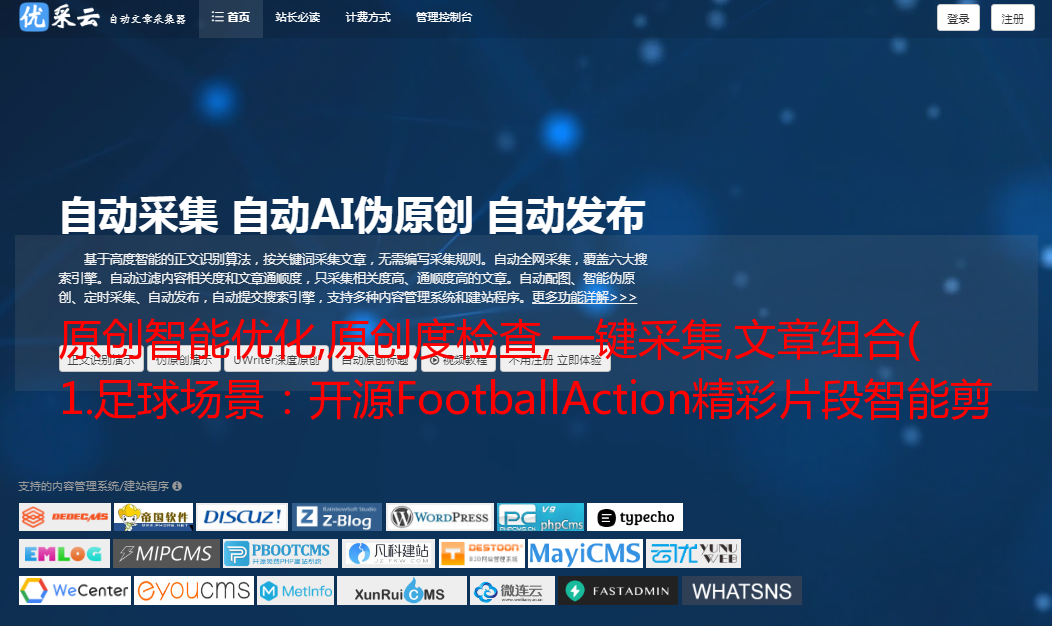Click the 注册 button
This screenshot has width=1052, height=626.
1012,17
